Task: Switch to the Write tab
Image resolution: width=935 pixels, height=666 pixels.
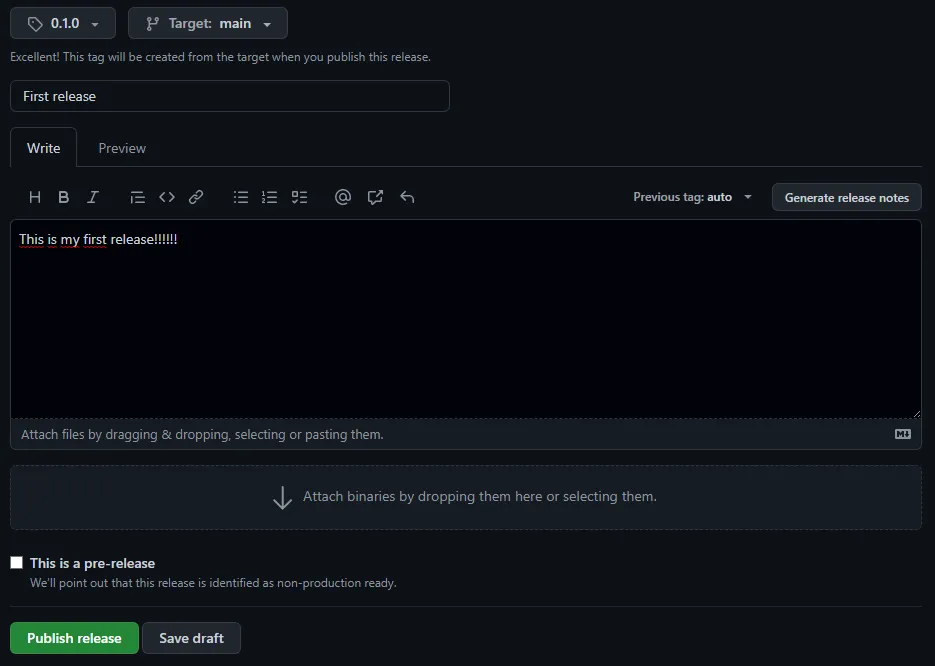Action: 44,148
